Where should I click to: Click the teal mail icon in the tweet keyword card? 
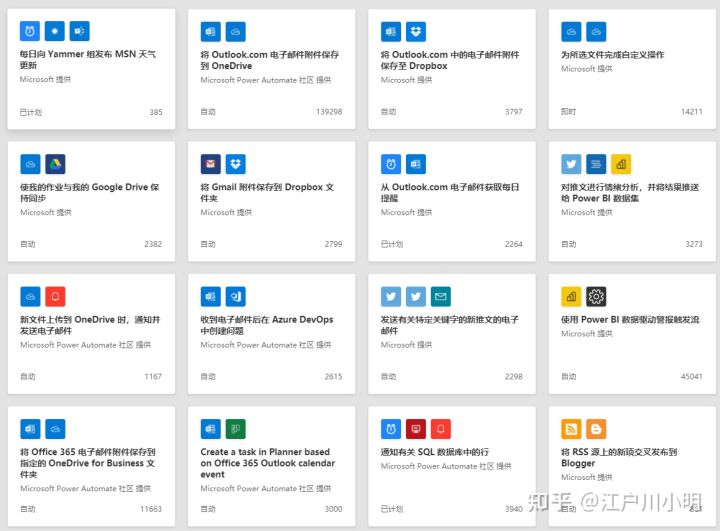point(440,296)
